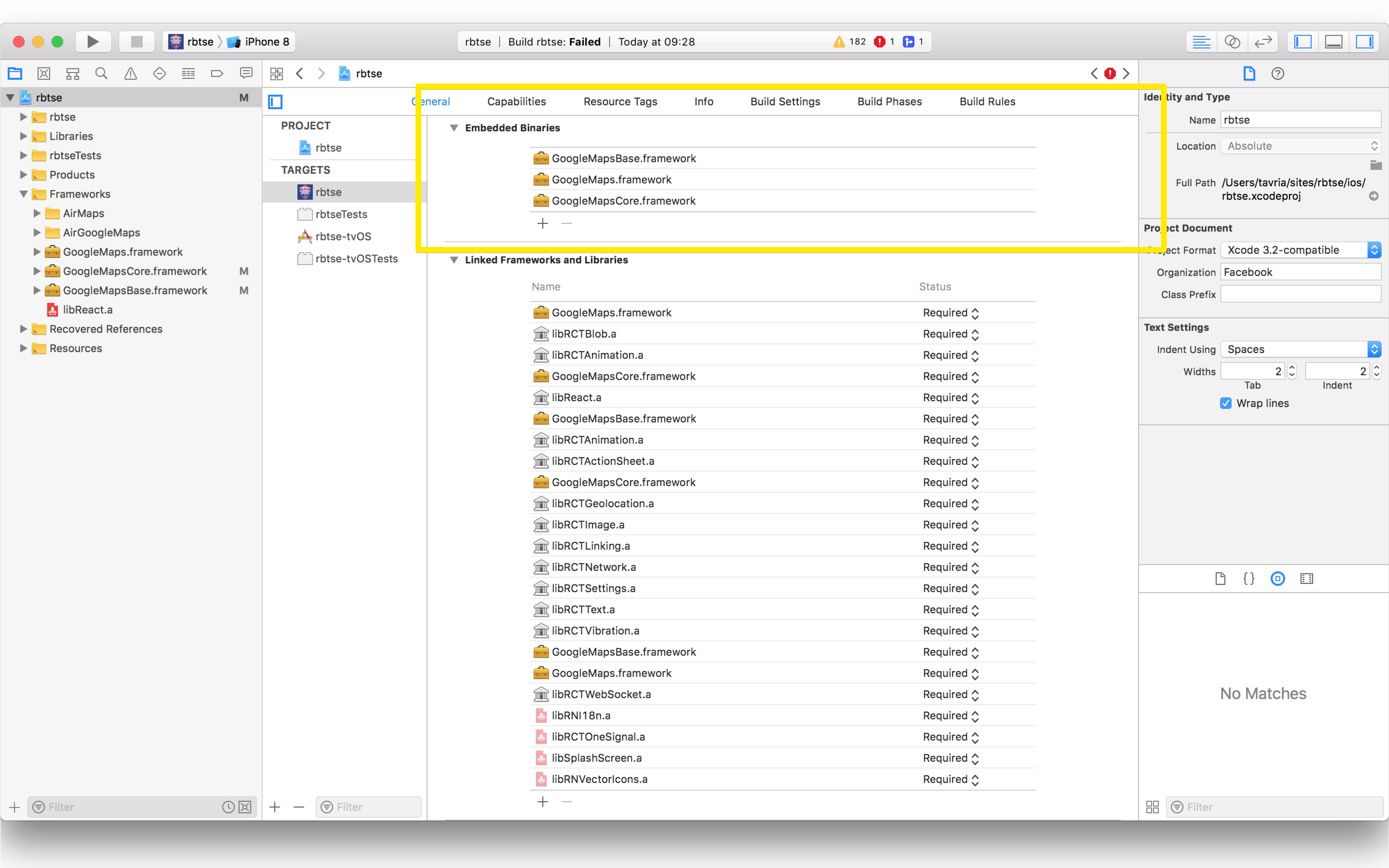Change libRCTBlob.a Required status popup
The width and height of the screenshot is (1389, 868).
point(950,334)
